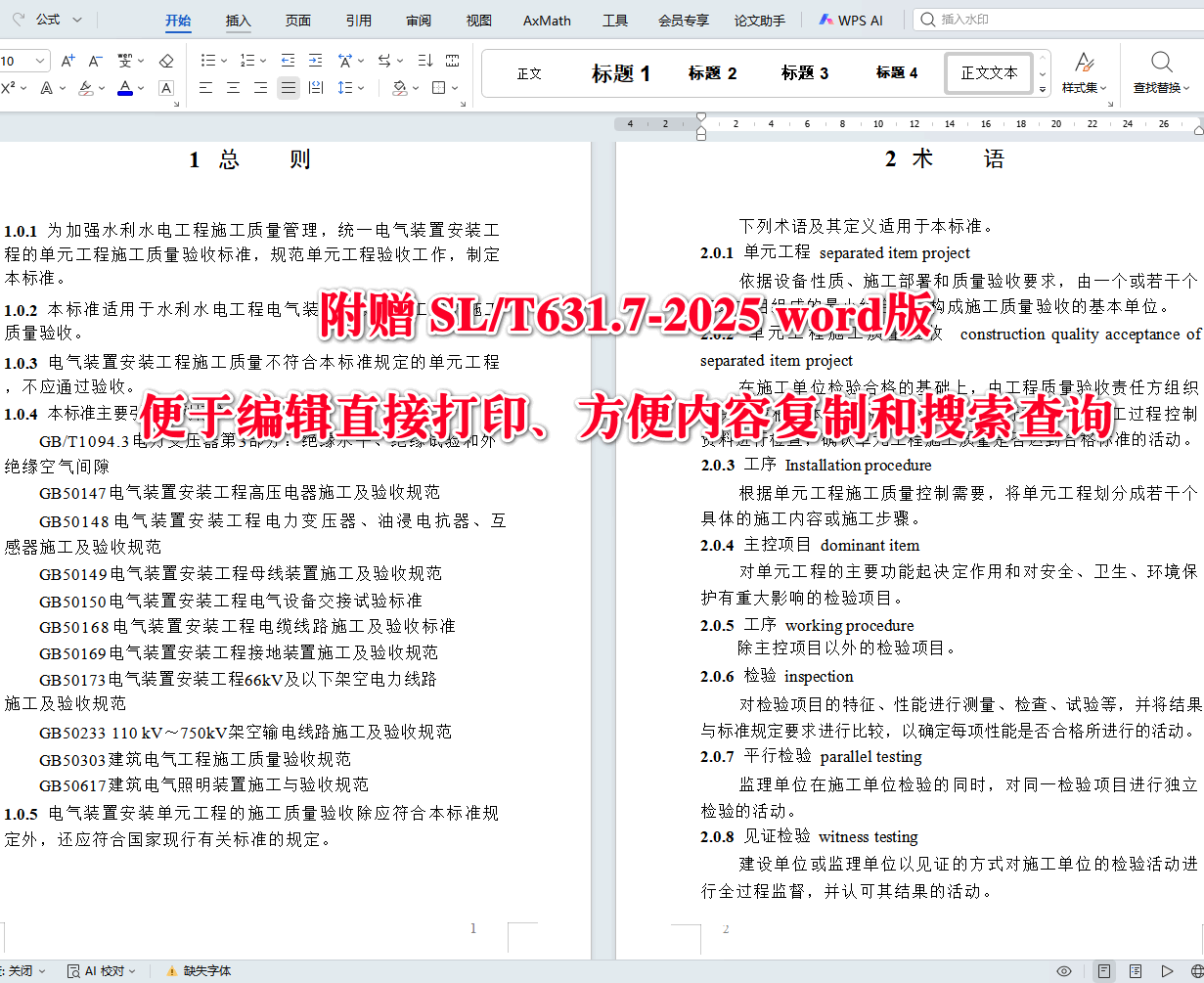
Task: Apply the blue font color A
Action: (x=125, y=88)
